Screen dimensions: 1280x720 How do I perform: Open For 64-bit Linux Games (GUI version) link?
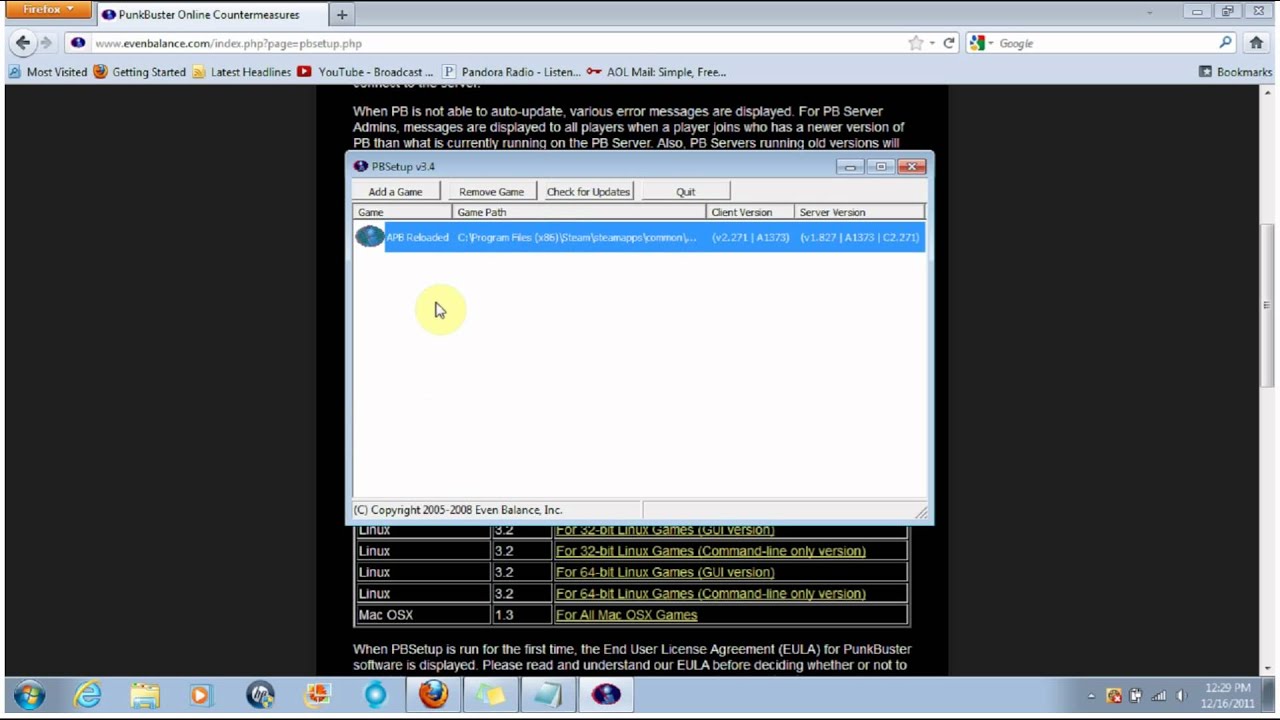point(665,572)
